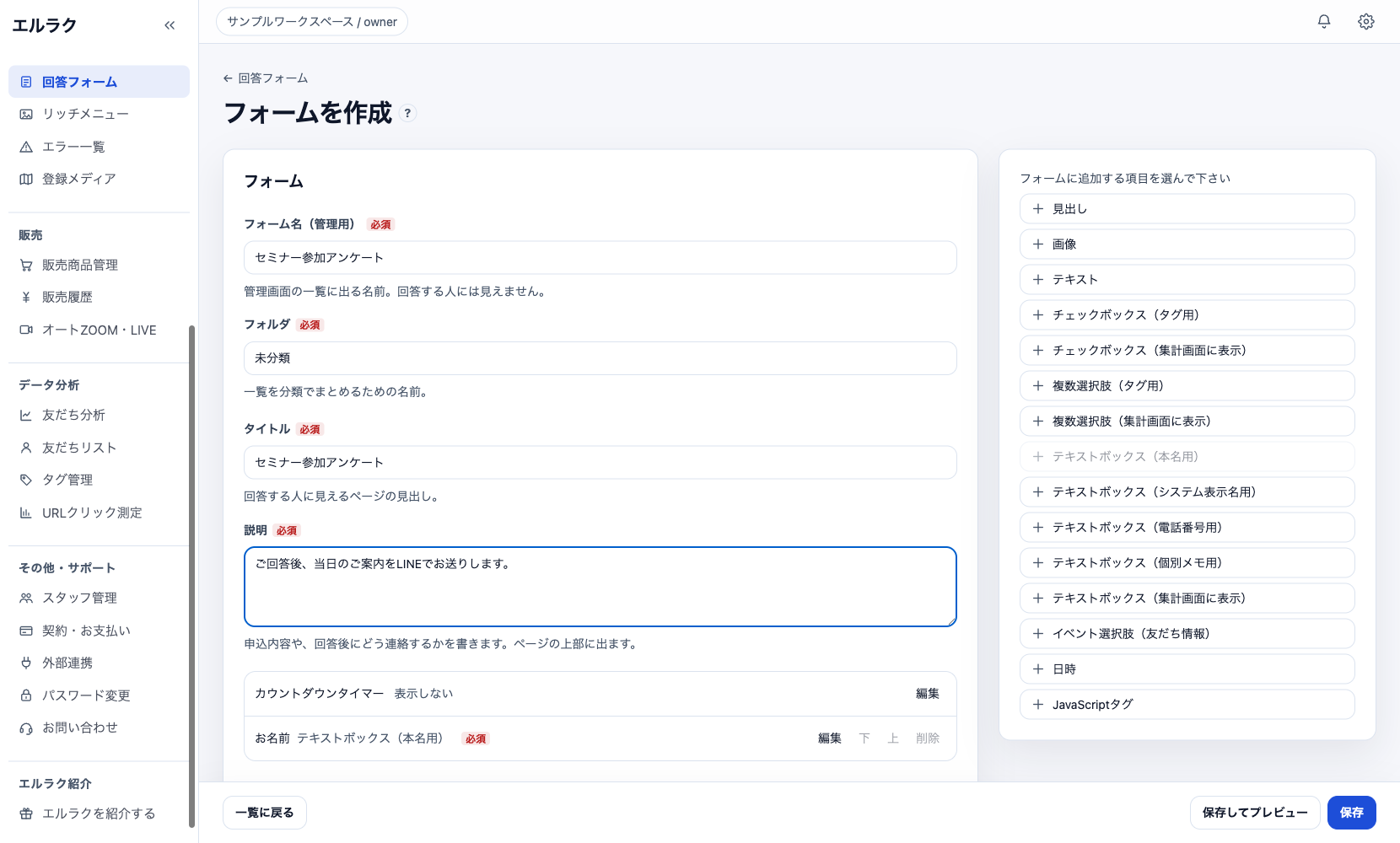Click the gift icon for エルラクを紹介する
The image size is (1400, 843).
coord(26,813)
